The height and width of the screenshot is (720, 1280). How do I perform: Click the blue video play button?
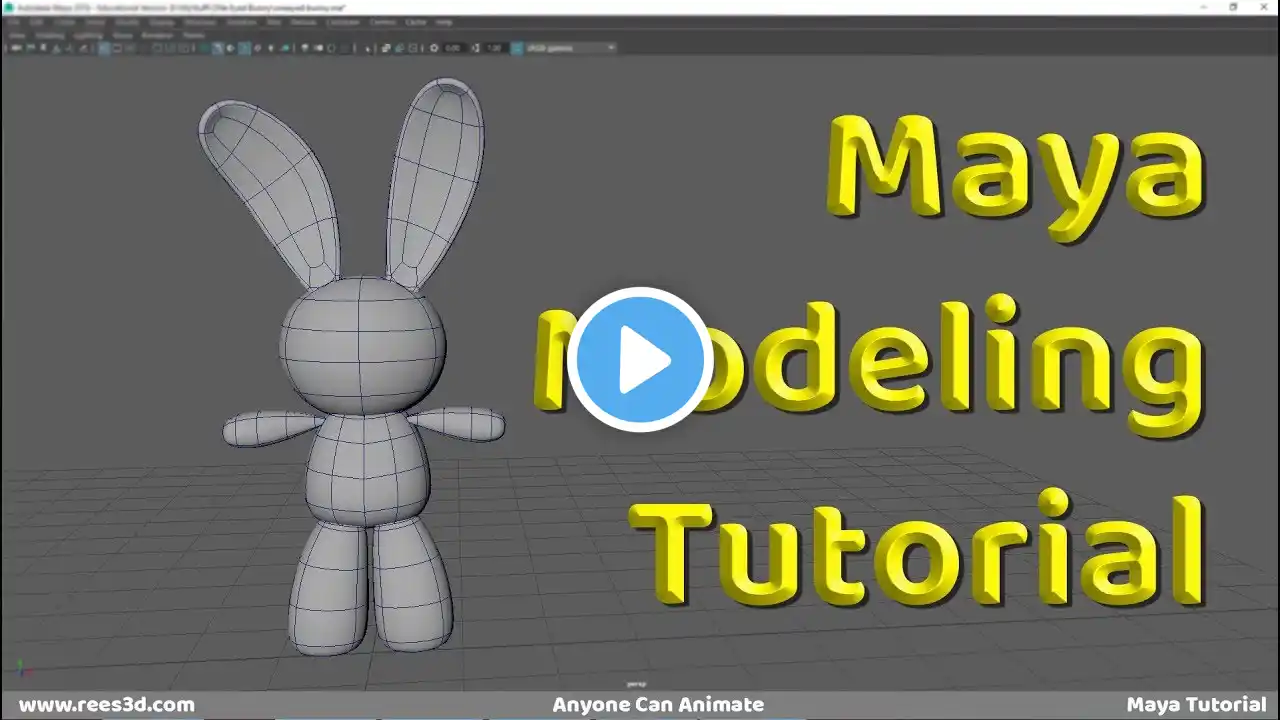[640, 360]
